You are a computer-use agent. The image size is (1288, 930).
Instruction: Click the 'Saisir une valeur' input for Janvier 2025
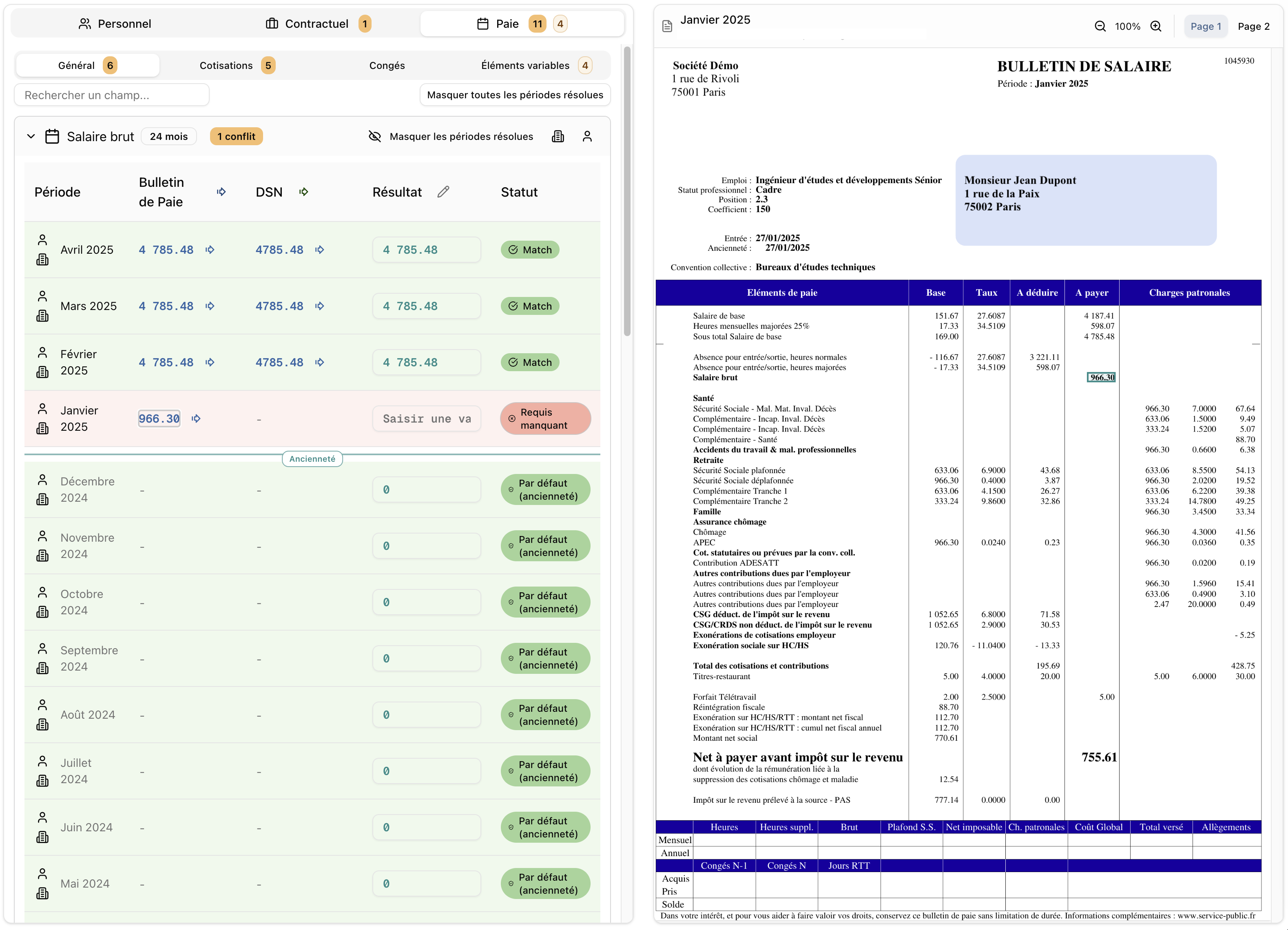[427, 418]
